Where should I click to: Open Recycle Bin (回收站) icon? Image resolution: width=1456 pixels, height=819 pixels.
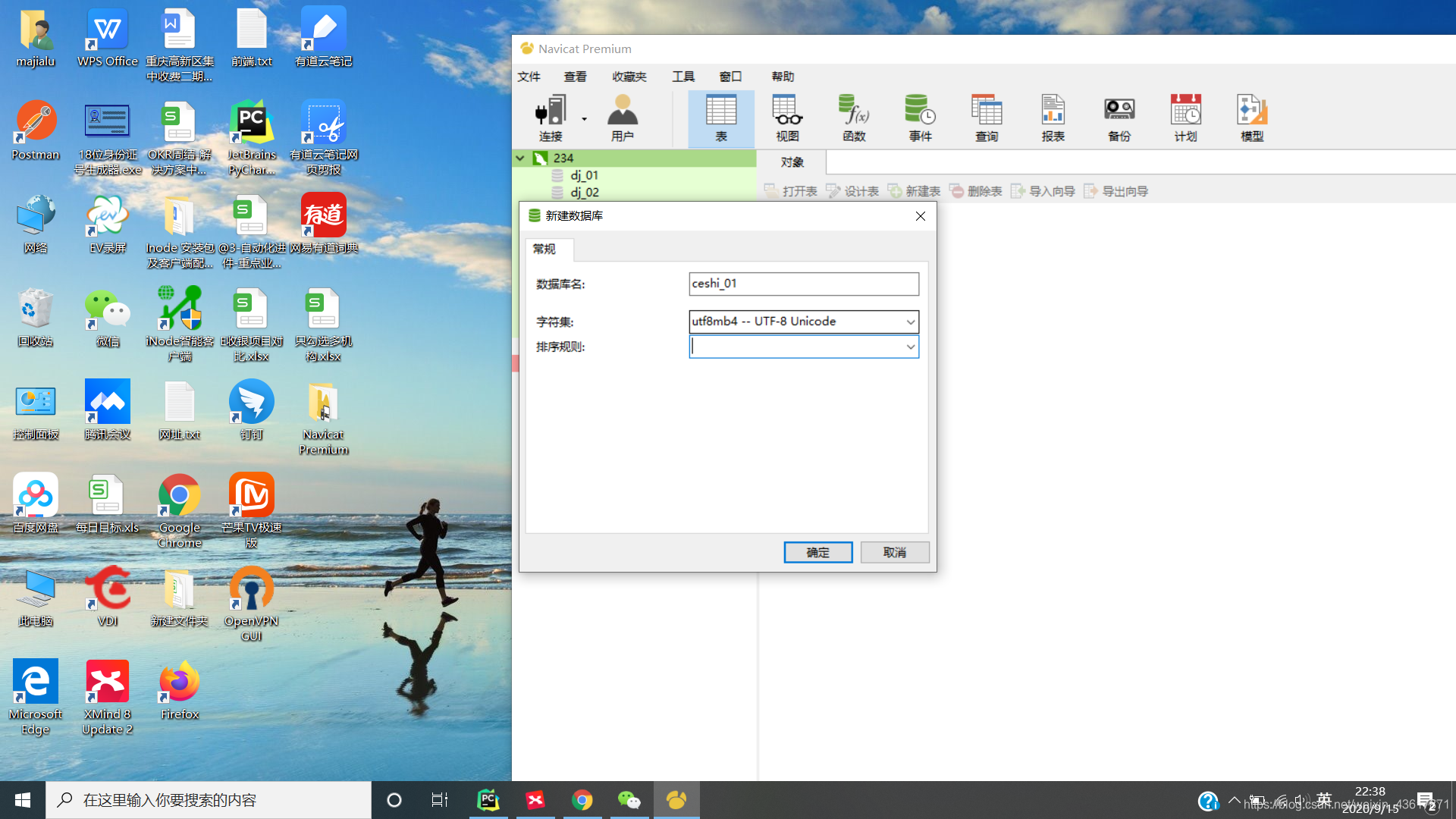(x=36, y=318)
